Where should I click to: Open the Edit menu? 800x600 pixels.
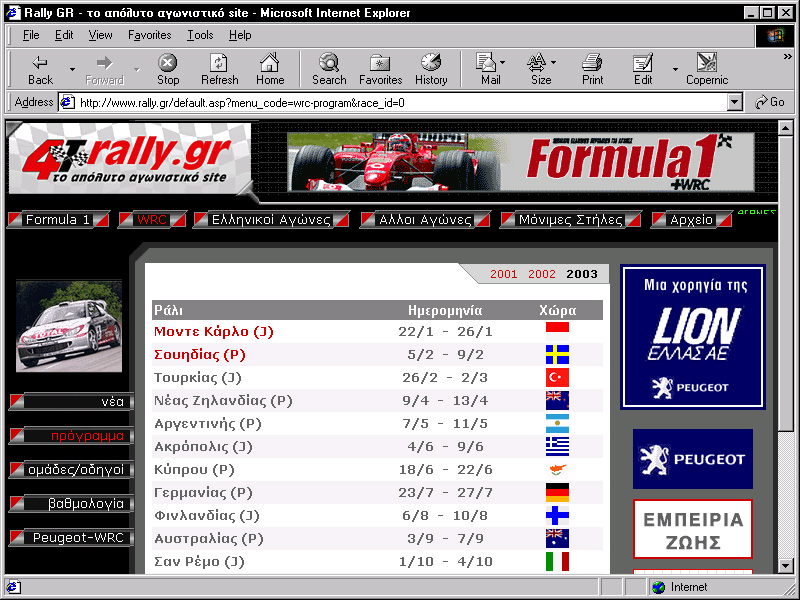(x=64, y=35)
